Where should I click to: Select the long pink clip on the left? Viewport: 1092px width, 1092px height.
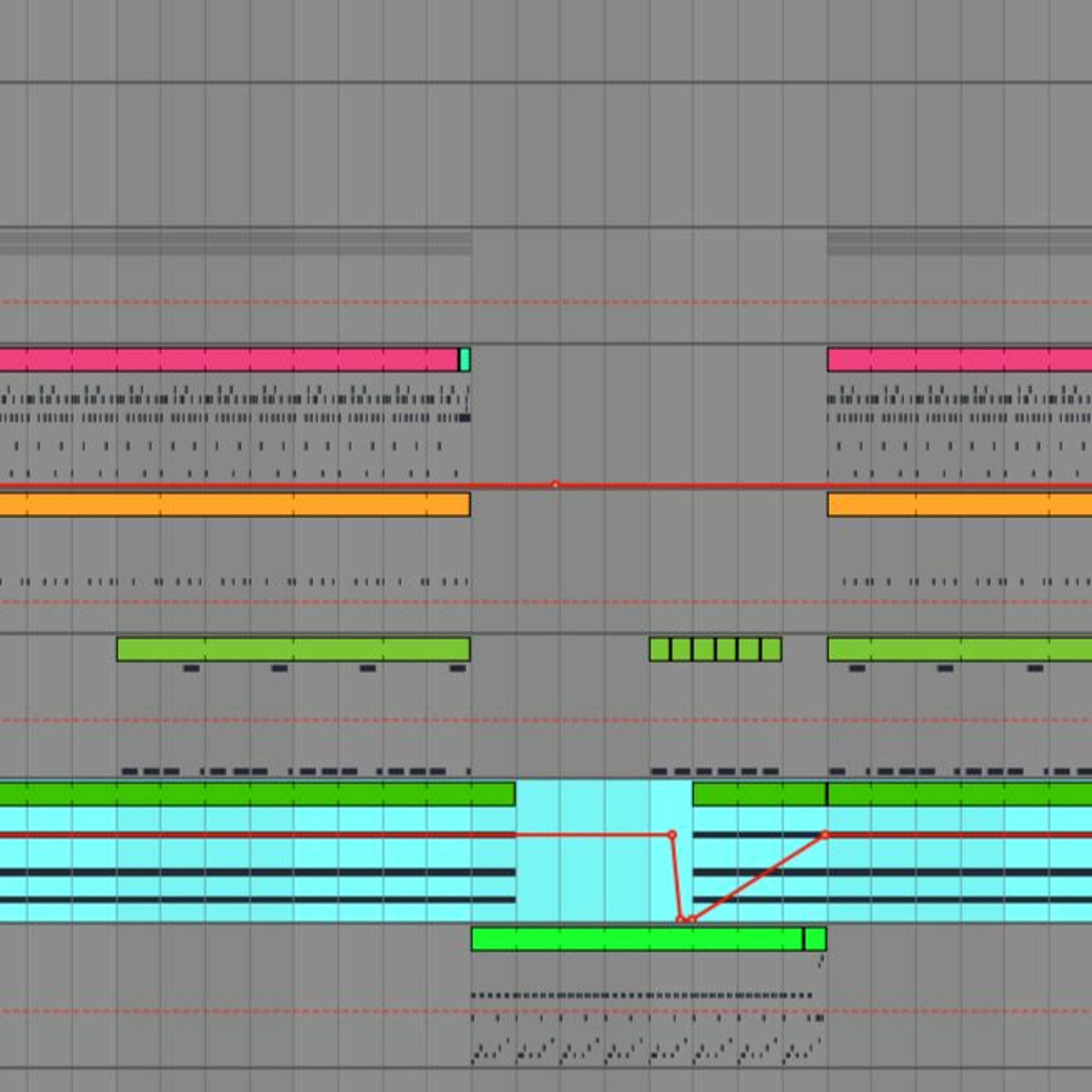tap(229, 360)
